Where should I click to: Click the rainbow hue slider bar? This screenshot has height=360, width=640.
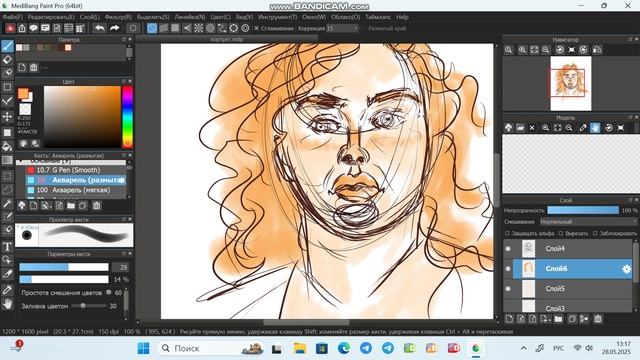(x=127, y=117)
